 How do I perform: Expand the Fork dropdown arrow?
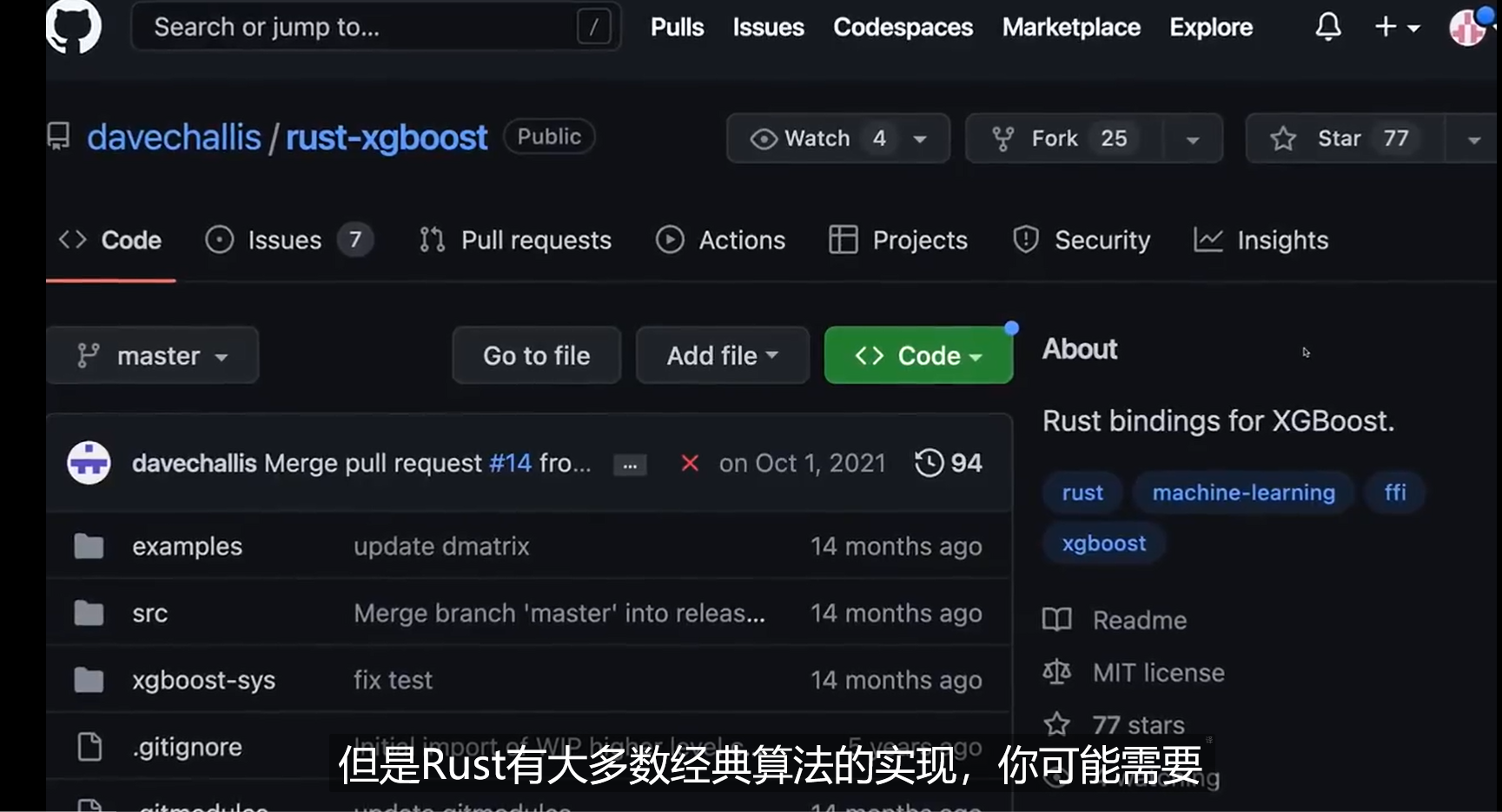click(x=1193, y=139)
